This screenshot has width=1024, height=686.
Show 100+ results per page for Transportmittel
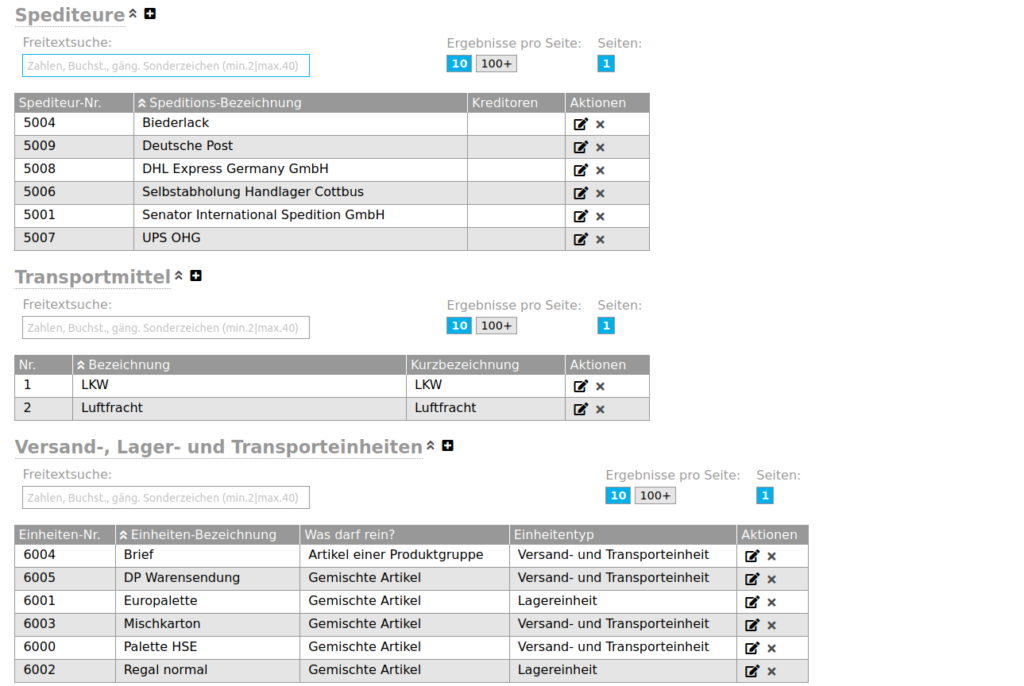click(x=496, y=325)
